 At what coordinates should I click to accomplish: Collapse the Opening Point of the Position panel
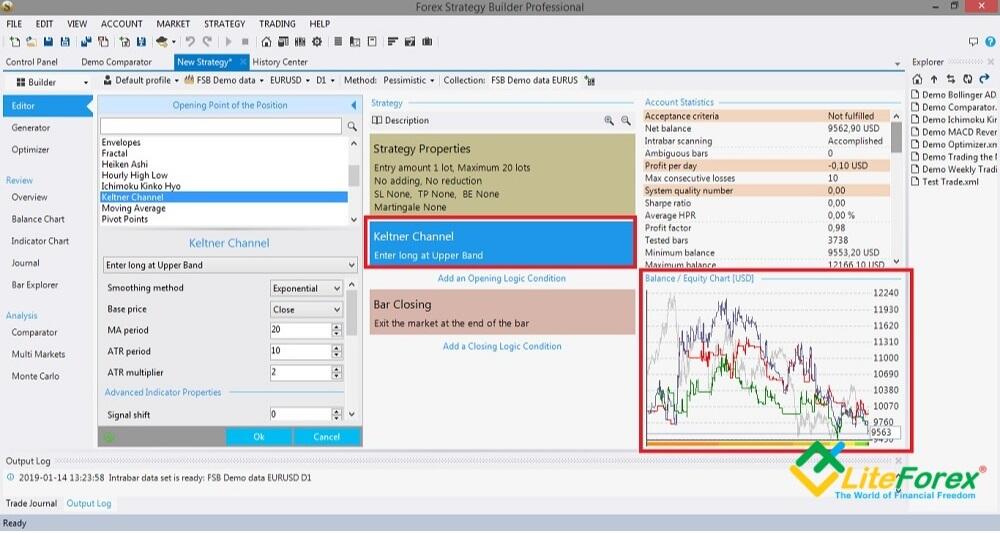pyautogui.click(x=354, y=105)
